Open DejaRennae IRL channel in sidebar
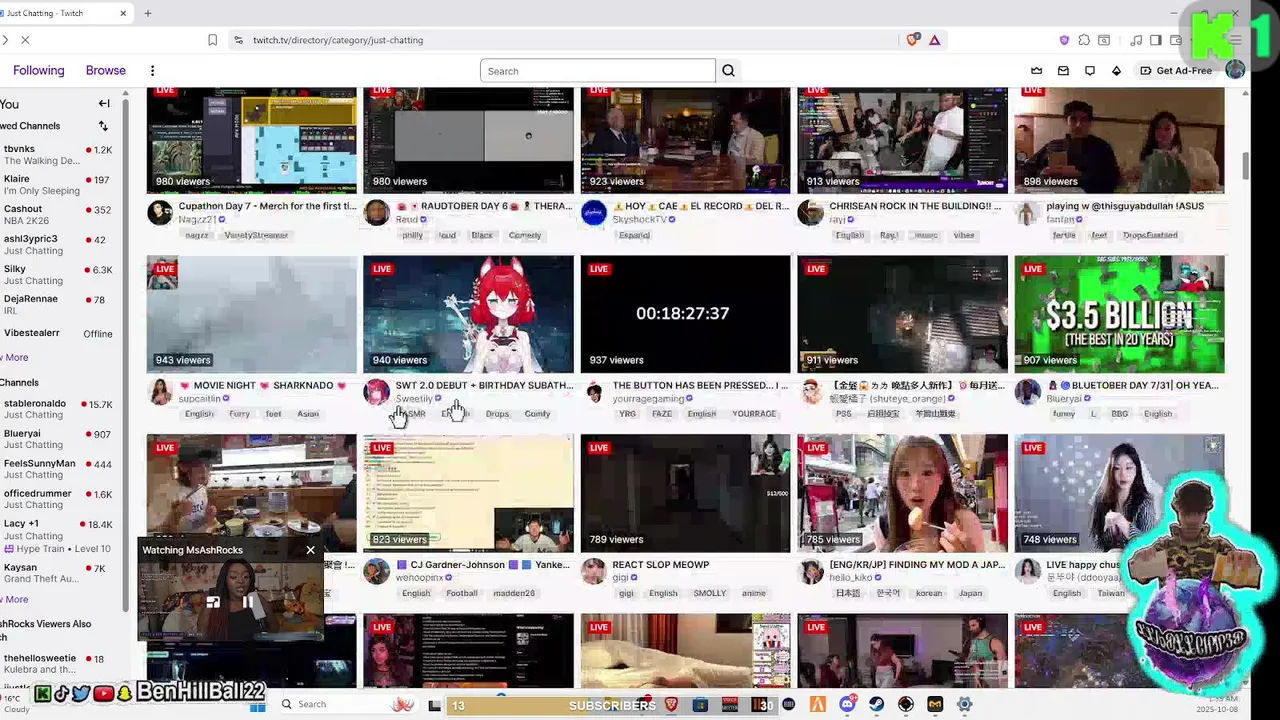This screenshot has height=720, width=1280. pyautogui.click(x=58, y=304)
